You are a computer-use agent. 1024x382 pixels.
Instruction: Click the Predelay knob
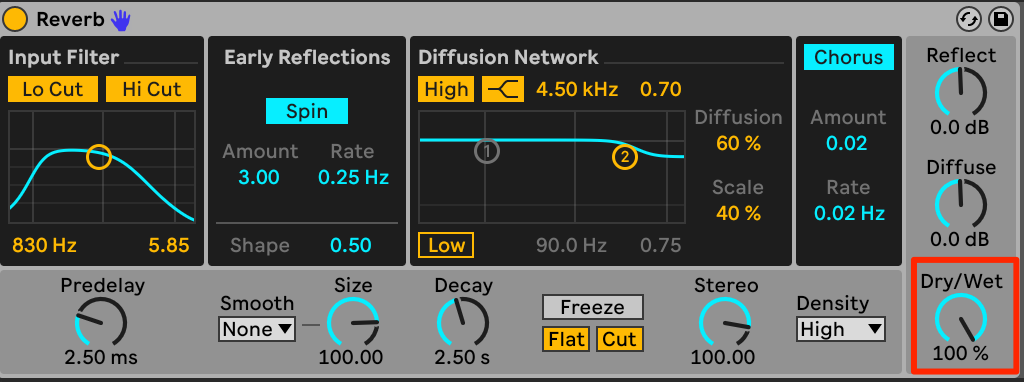(x=101, y=321)
